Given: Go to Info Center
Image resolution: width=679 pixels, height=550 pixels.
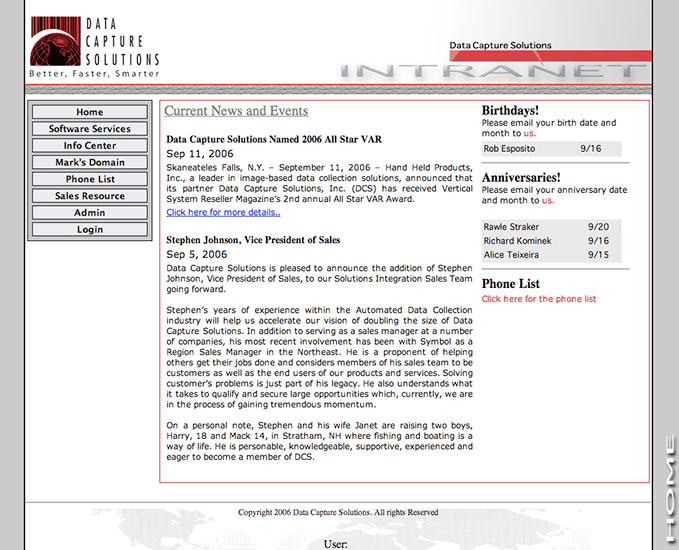Looking at the screenshot, I should (90, 146).
